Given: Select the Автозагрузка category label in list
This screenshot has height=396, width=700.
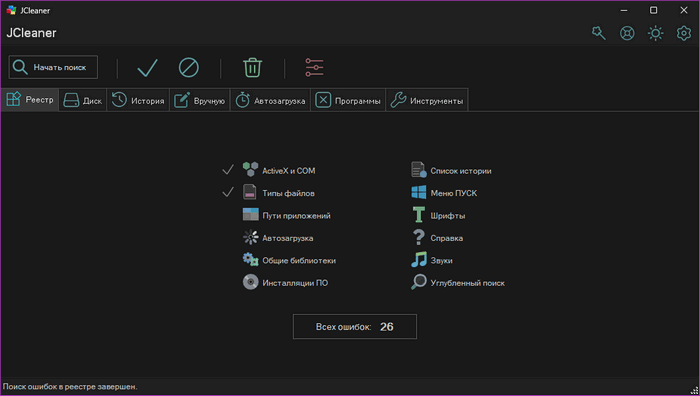Looking at the screenshot, I should click(288, 238).
